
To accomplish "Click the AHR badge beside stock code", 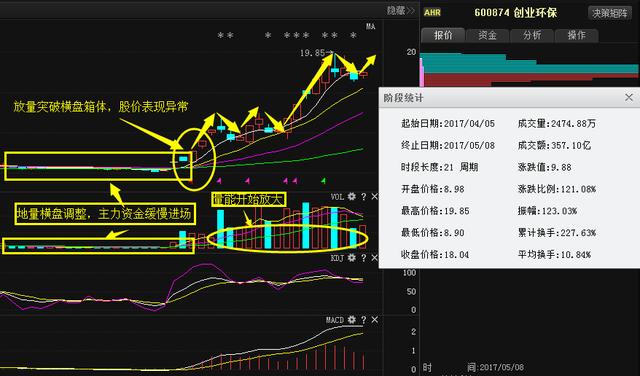I will click(x=432, y=13).
